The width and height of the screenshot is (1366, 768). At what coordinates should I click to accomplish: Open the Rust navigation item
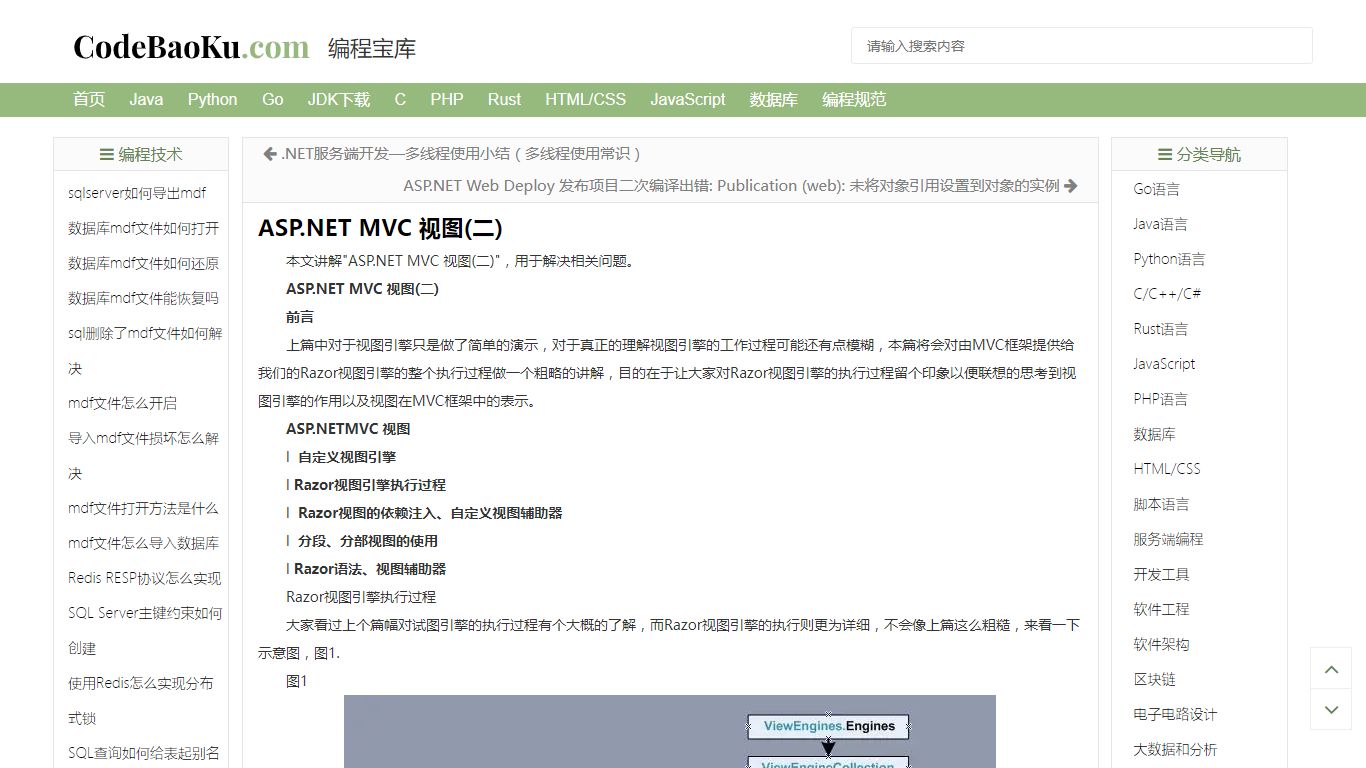click(x=504, y=99)
